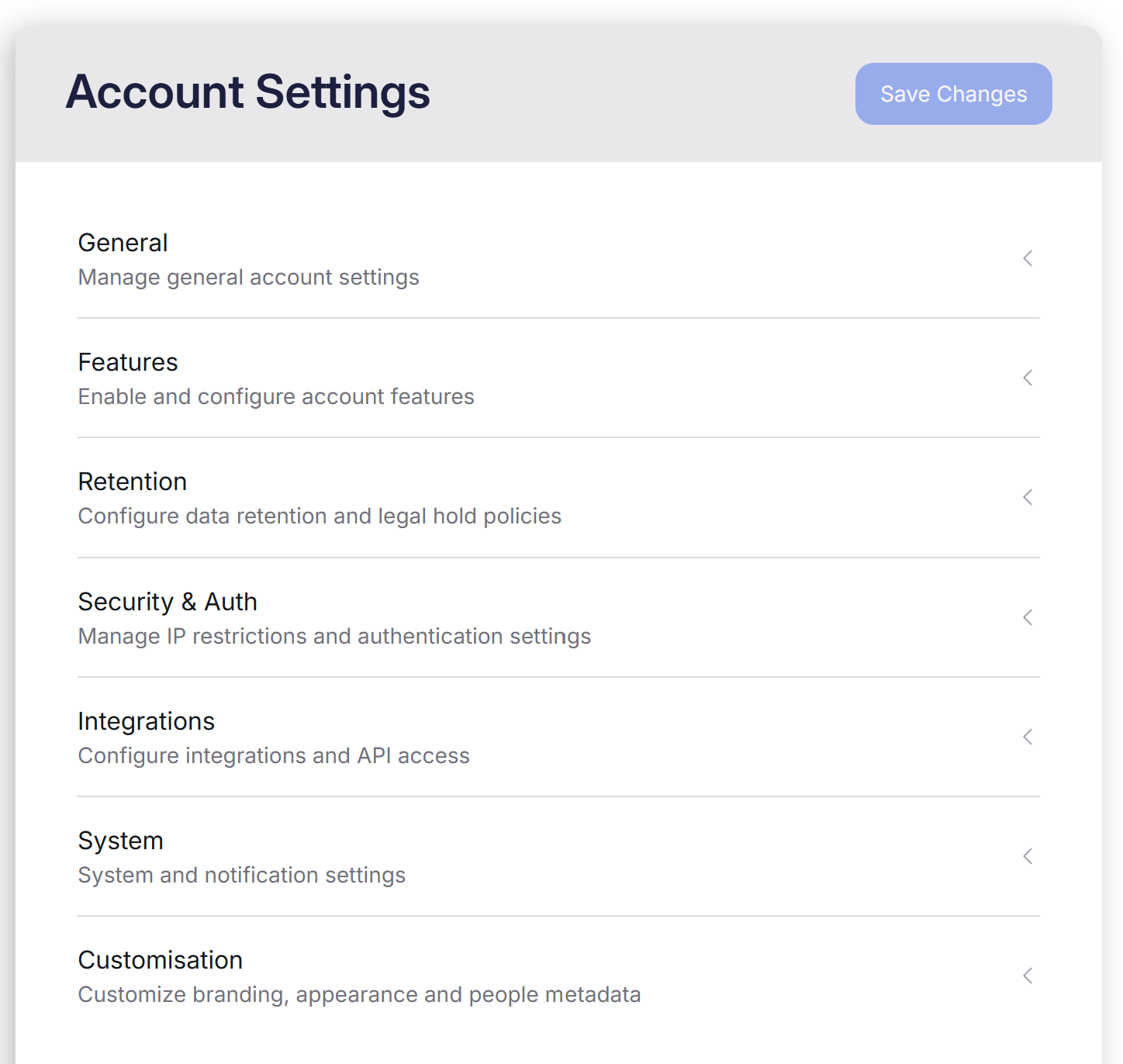Click the chevron next to General

(x=1028, y=258)
